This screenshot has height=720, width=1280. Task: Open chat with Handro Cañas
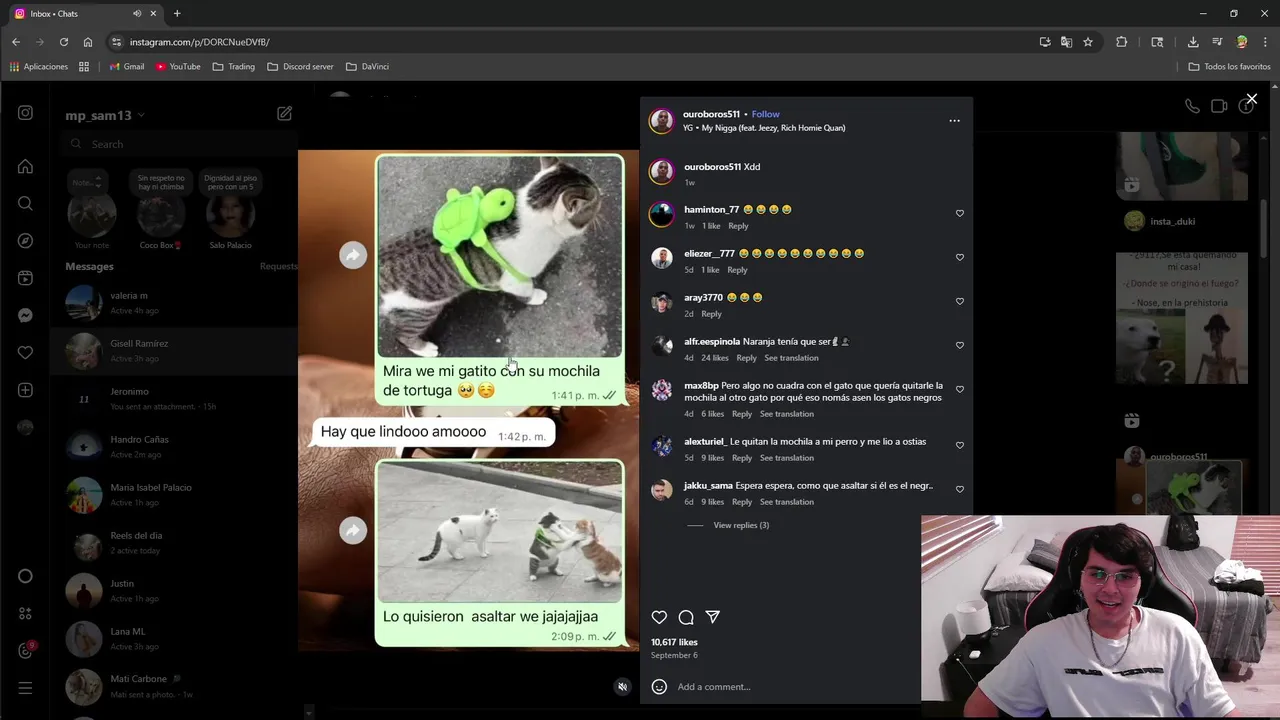point(174,446)
